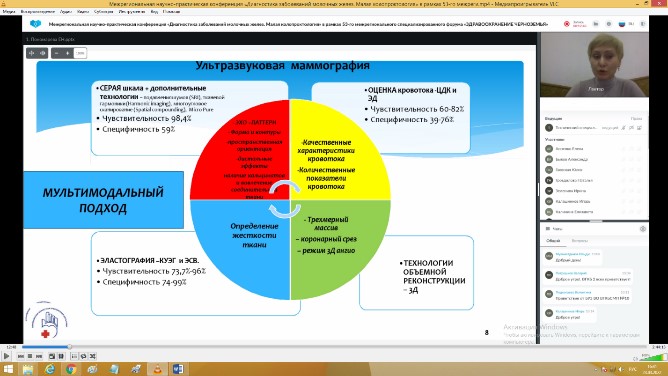Open Google Chrome from the taskbar
The height and width of the screenshot is (376, 668).
tap(71, 369)
